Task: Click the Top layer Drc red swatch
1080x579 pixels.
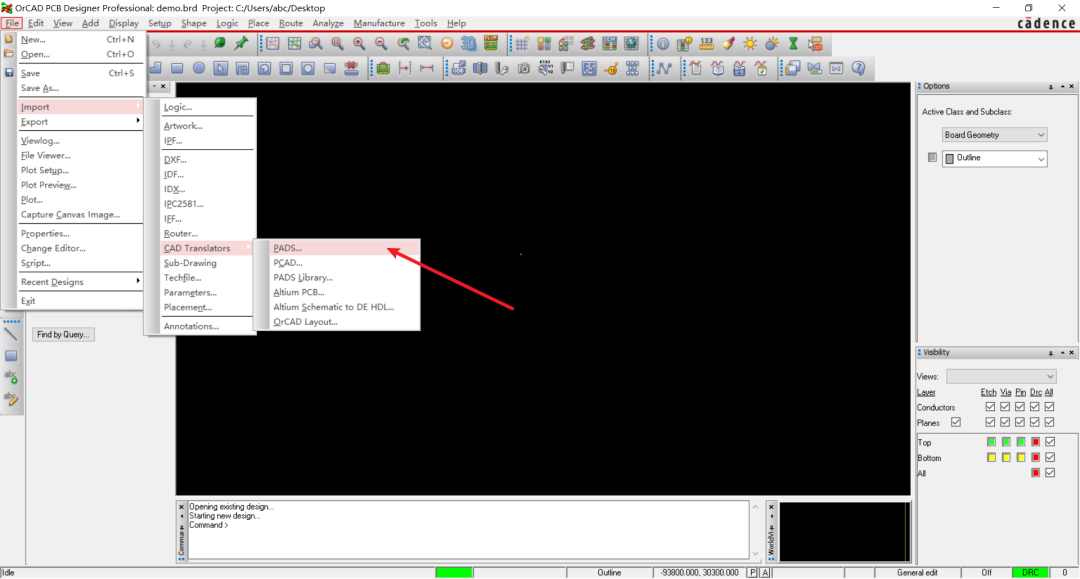Action: tap(1035, 441)
